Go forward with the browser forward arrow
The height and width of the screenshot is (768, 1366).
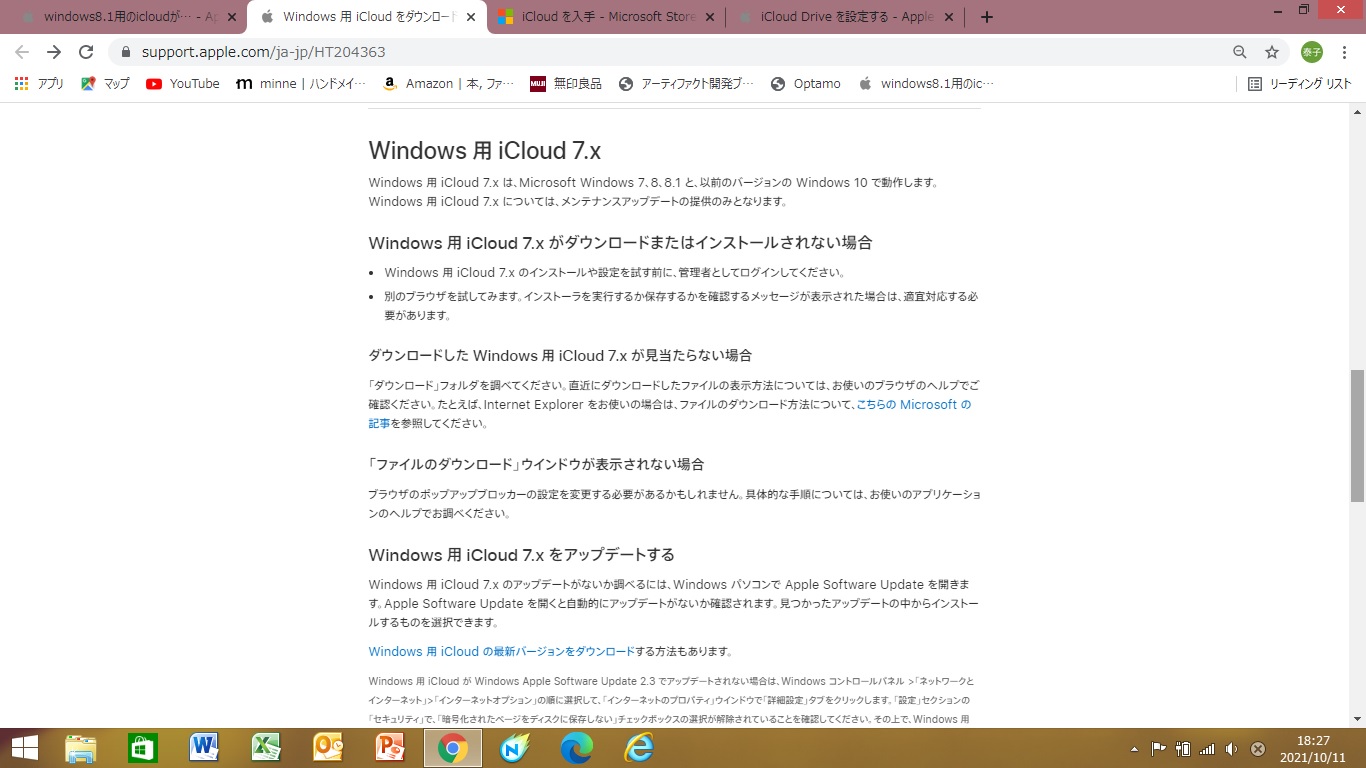tap(54, 52)
